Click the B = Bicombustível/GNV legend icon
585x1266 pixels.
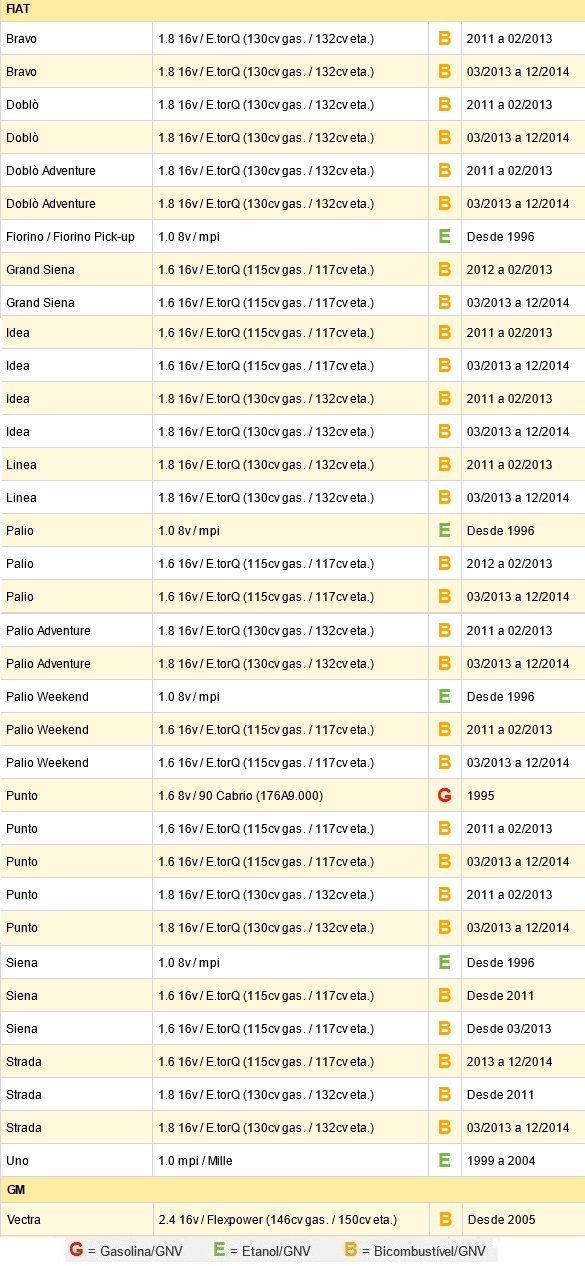(x=350, y=1250)
